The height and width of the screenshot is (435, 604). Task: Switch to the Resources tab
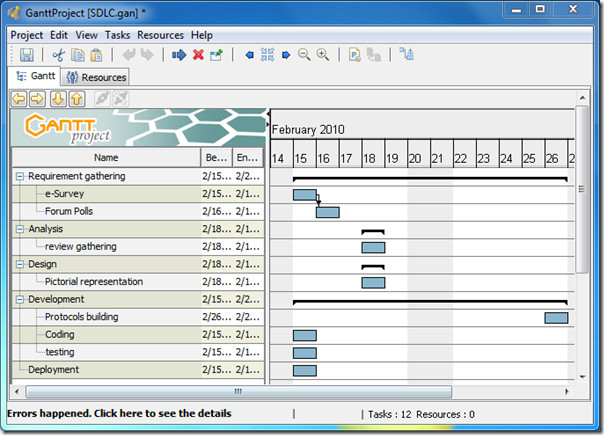[96, 77]
